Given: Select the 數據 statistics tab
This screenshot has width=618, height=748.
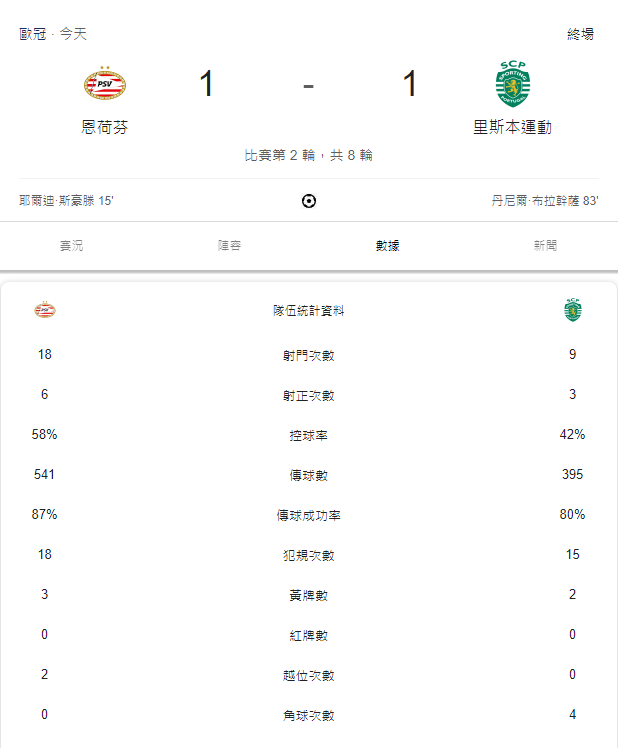Looking at the screenshot, I should (x=388, y=246).
